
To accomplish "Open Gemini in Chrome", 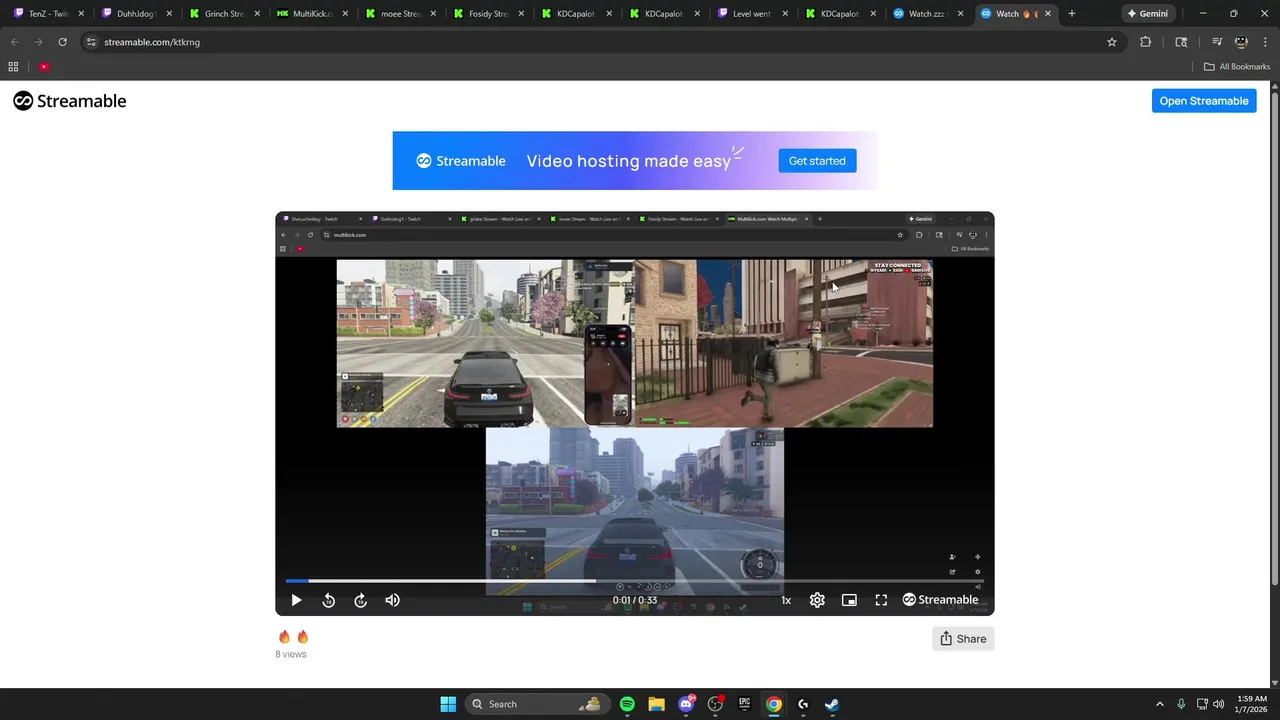I will [x=1147, y=14].
